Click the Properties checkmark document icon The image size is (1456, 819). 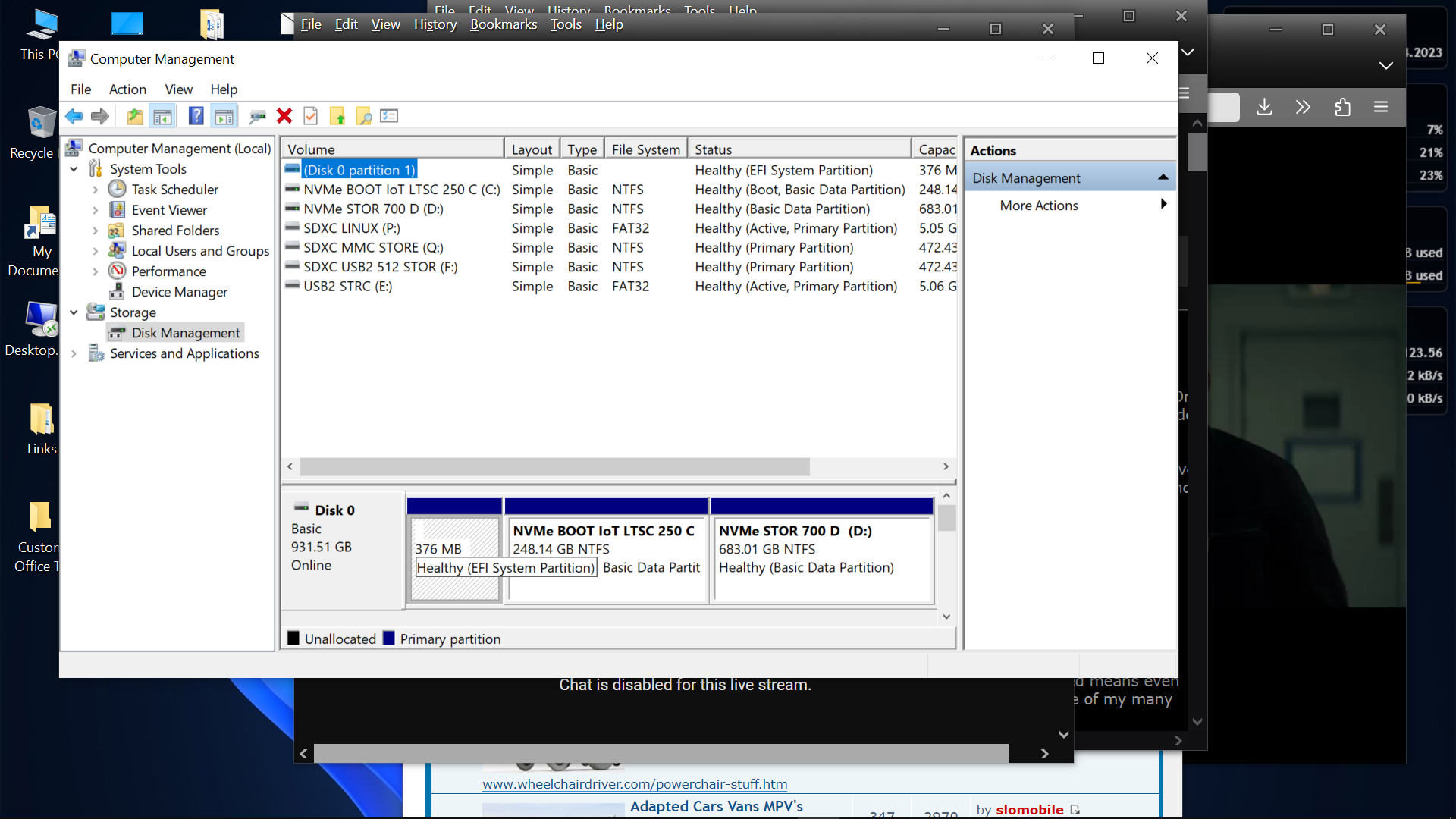point(310,116)
